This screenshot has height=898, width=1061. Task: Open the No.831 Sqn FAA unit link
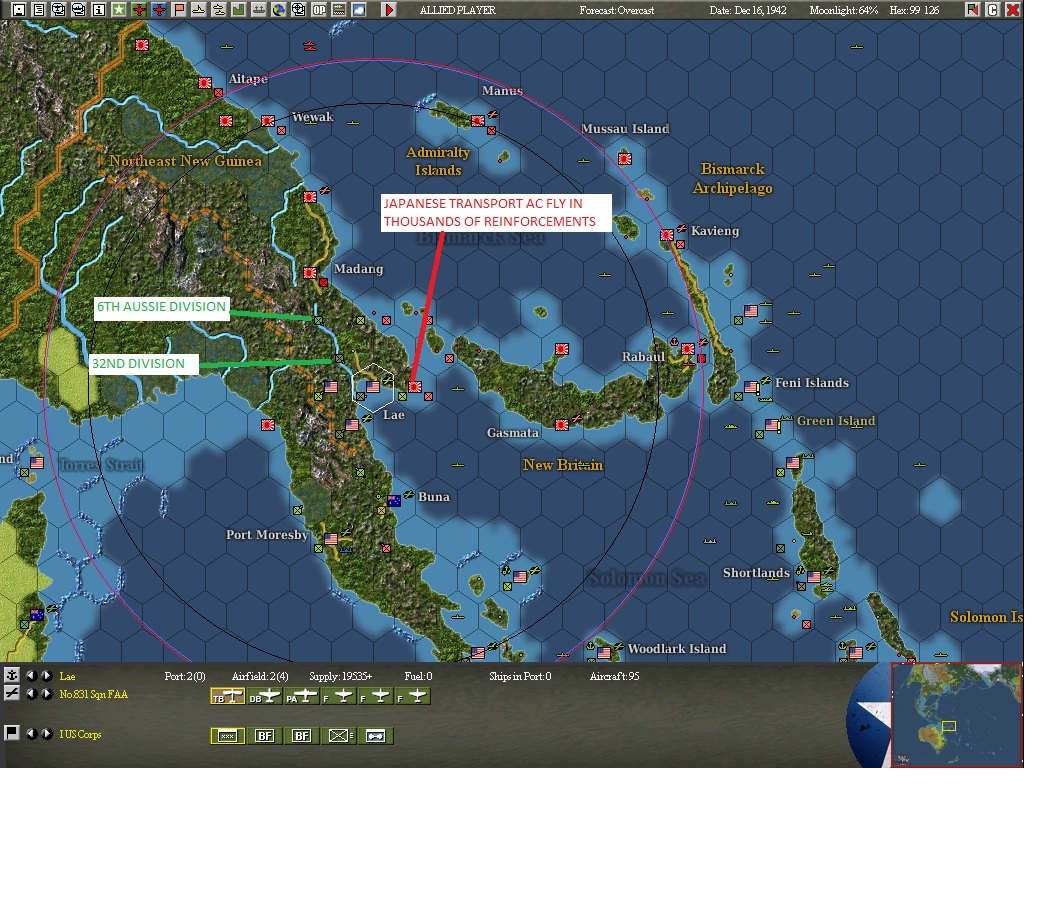tap(93, 694)
